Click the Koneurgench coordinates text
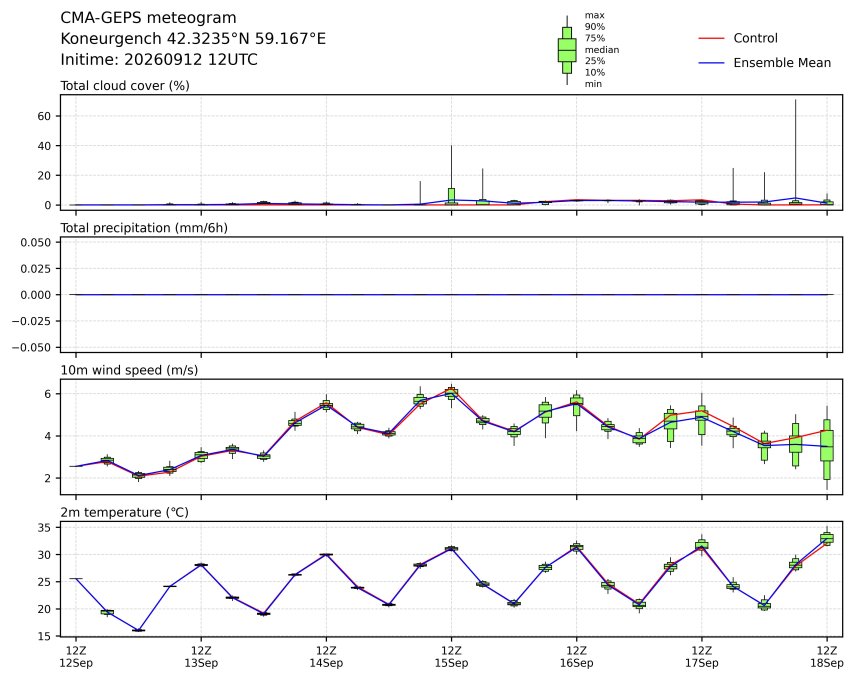This screenshot has height=680, width=855. [193, 39]
